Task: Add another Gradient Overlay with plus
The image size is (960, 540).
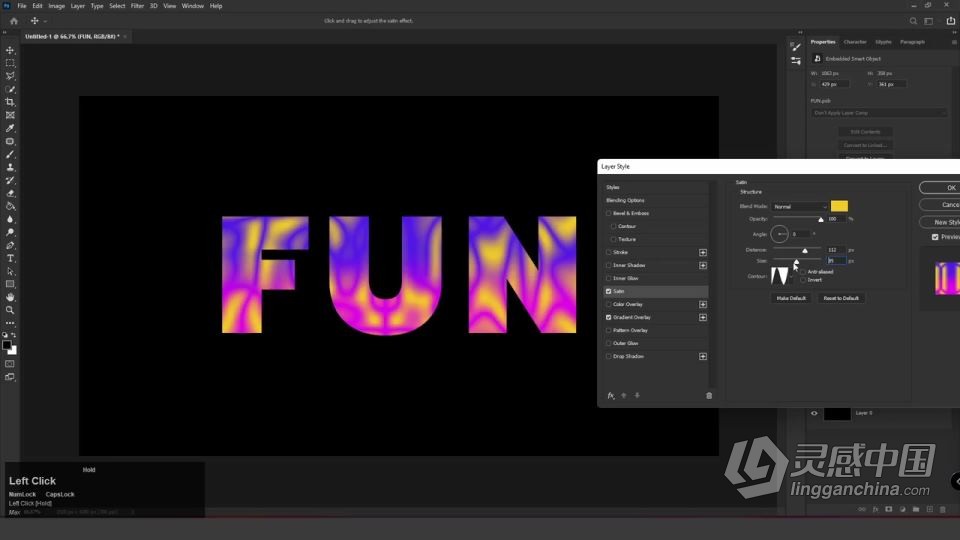Action: tap(703, 317)
